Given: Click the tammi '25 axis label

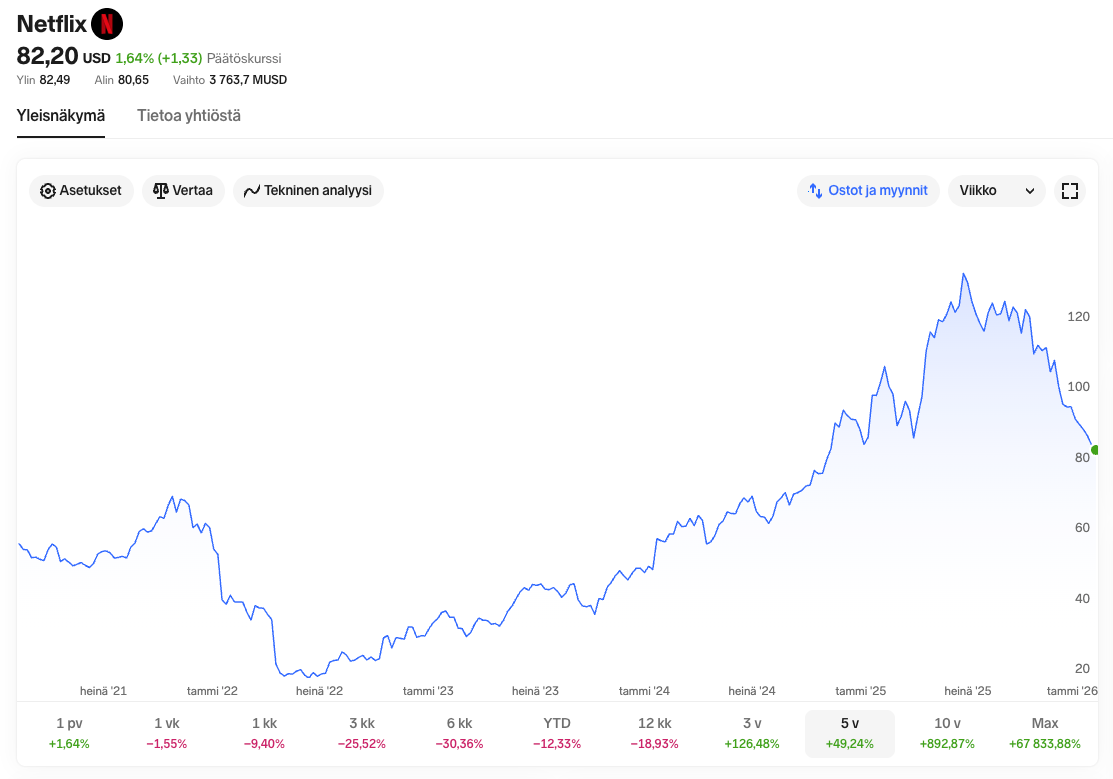Looking at the screenshot, I should (x=861, y=691).
